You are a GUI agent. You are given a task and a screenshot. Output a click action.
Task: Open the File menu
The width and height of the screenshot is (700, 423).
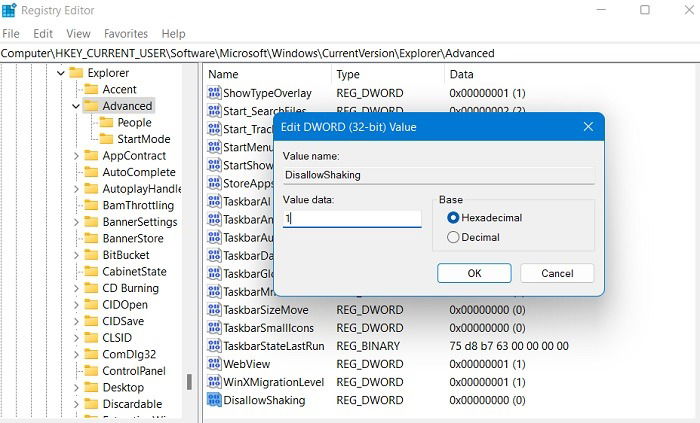click(x=11, y=33)
